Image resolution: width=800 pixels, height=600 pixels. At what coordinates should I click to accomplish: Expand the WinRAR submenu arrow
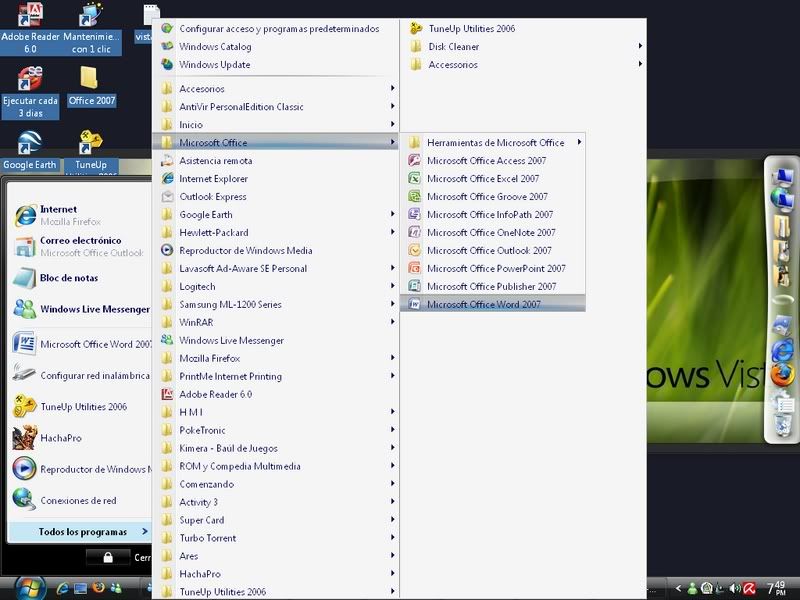click(x=392, y=321)
